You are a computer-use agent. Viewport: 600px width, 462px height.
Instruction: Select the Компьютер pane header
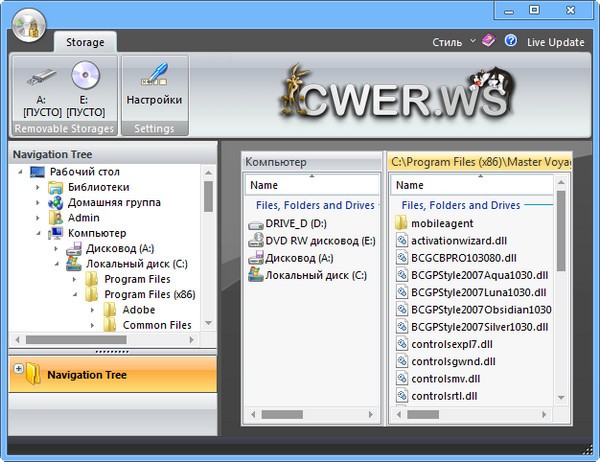point(311,161)
